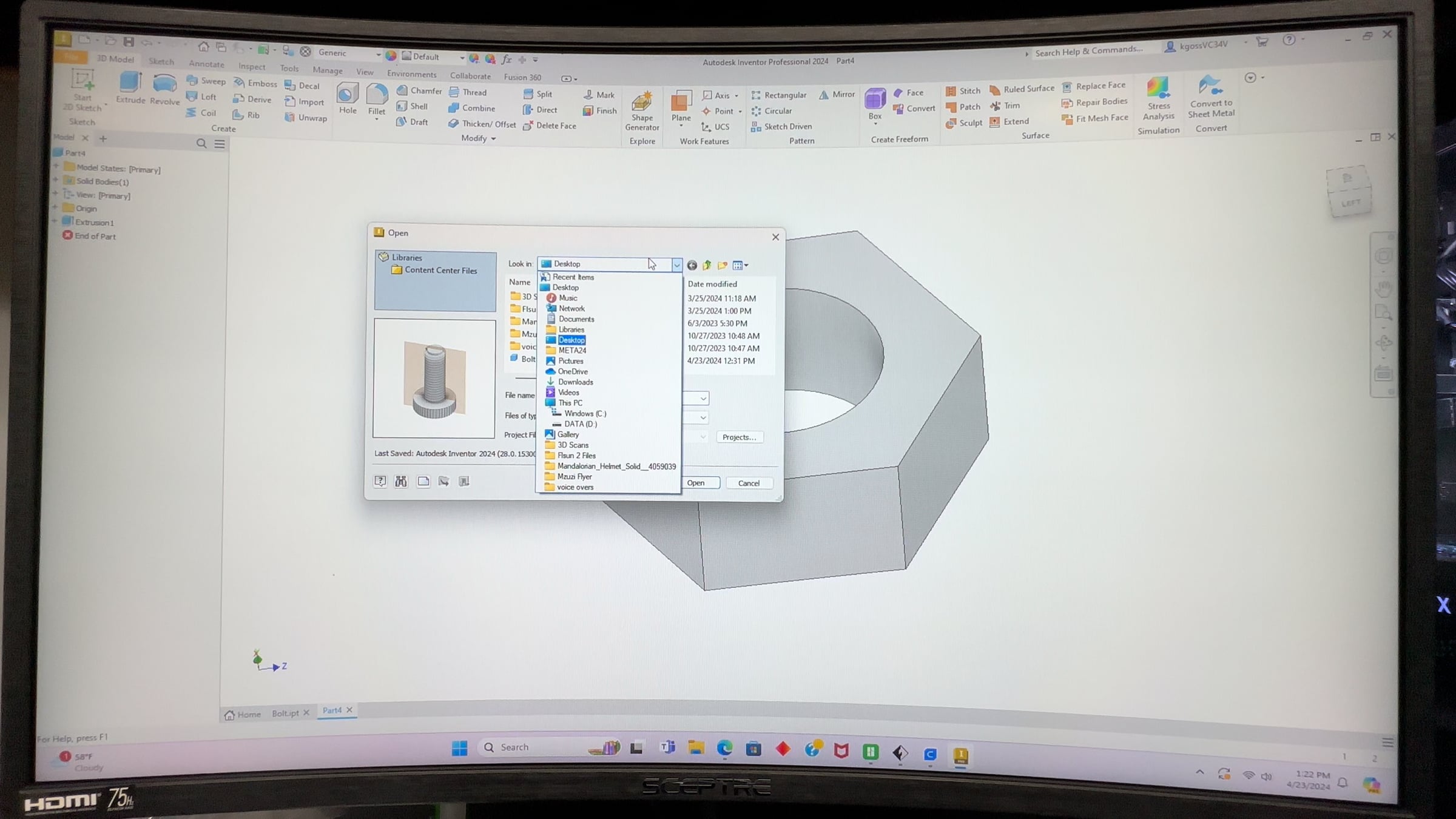Switch to the Bolt.ipt document tab
Image resolution: width=1456 pixels, height=819 pixels.
[x=285, y=713]
